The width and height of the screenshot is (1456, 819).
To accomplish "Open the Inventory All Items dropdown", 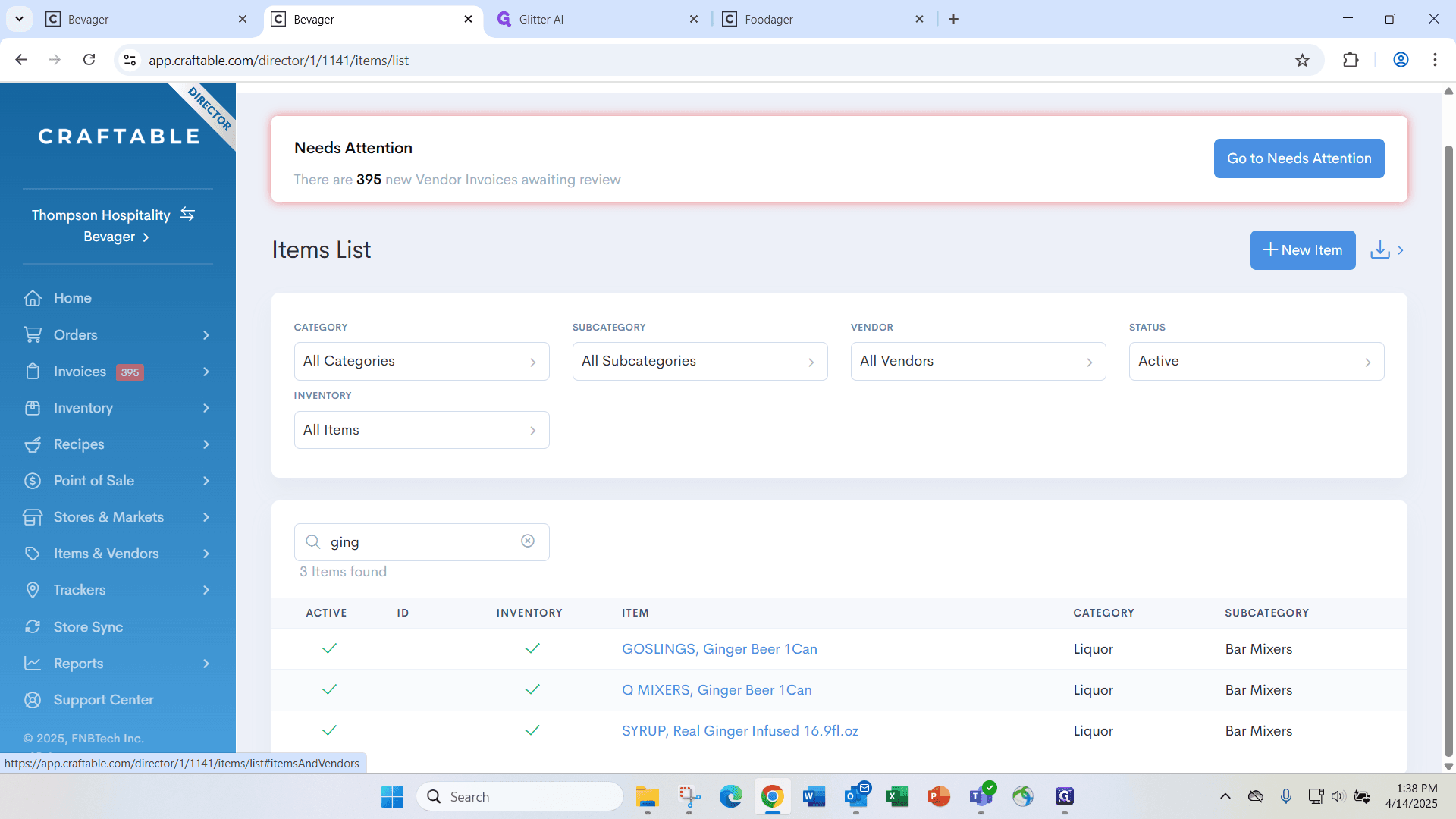I will pyautogui.click(x=422, y=430).
